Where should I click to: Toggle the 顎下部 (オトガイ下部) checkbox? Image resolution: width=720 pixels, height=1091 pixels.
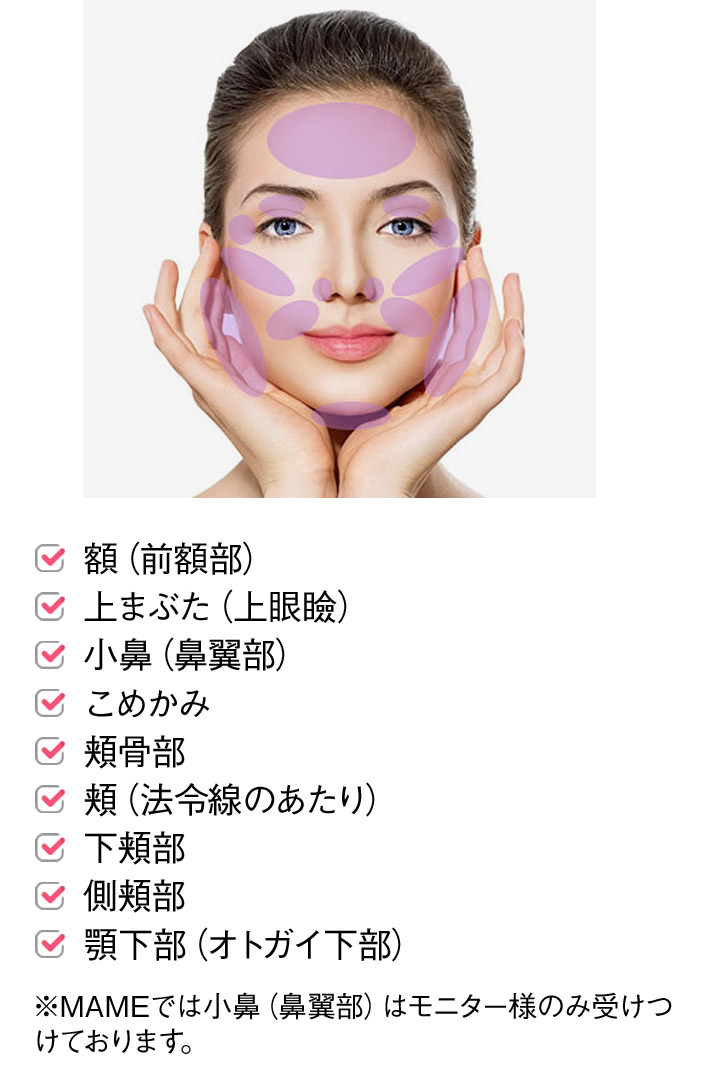(49, 944)
